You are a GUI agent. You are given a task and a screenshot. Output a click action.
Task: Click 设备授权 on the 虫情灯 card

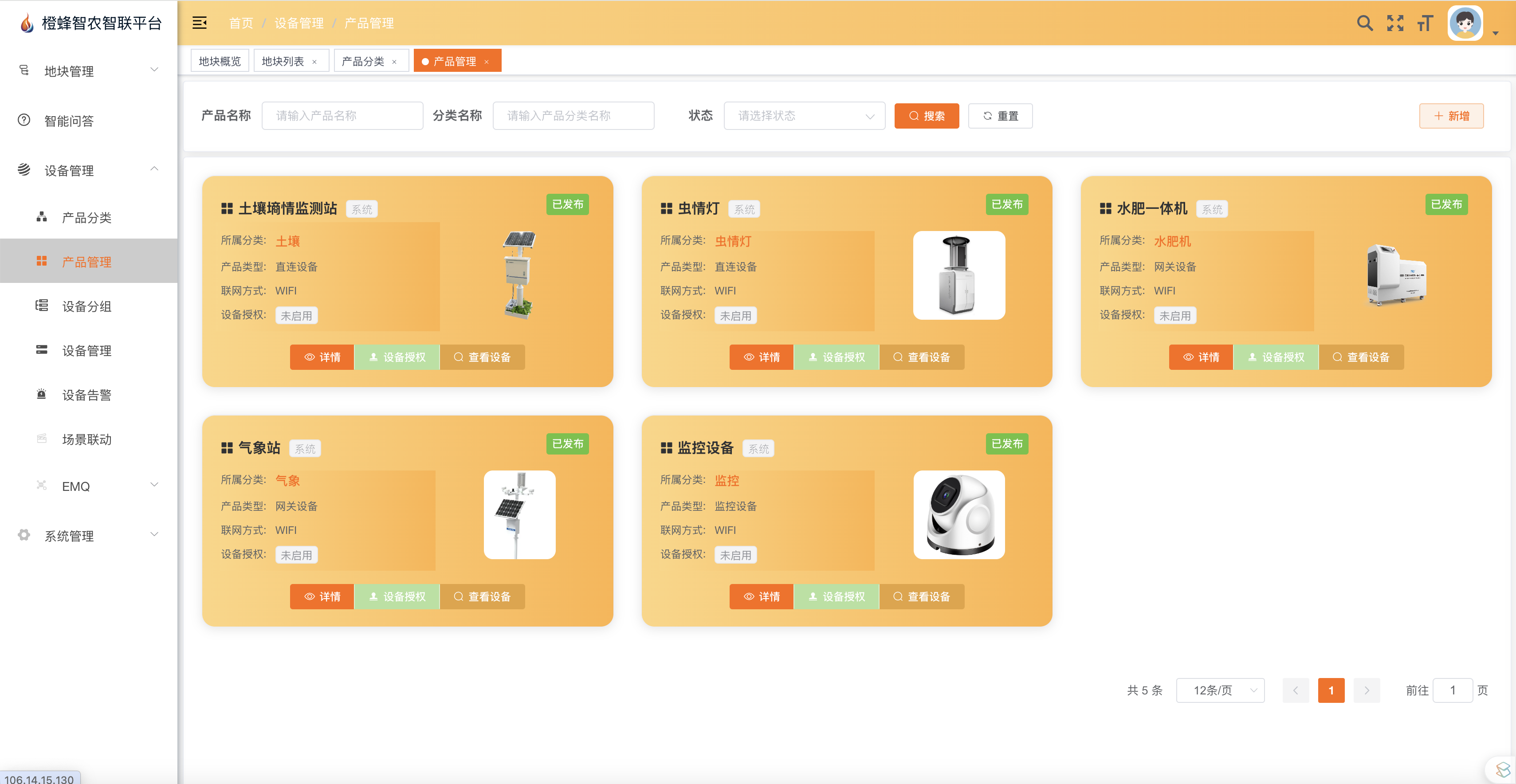[837, 357]
